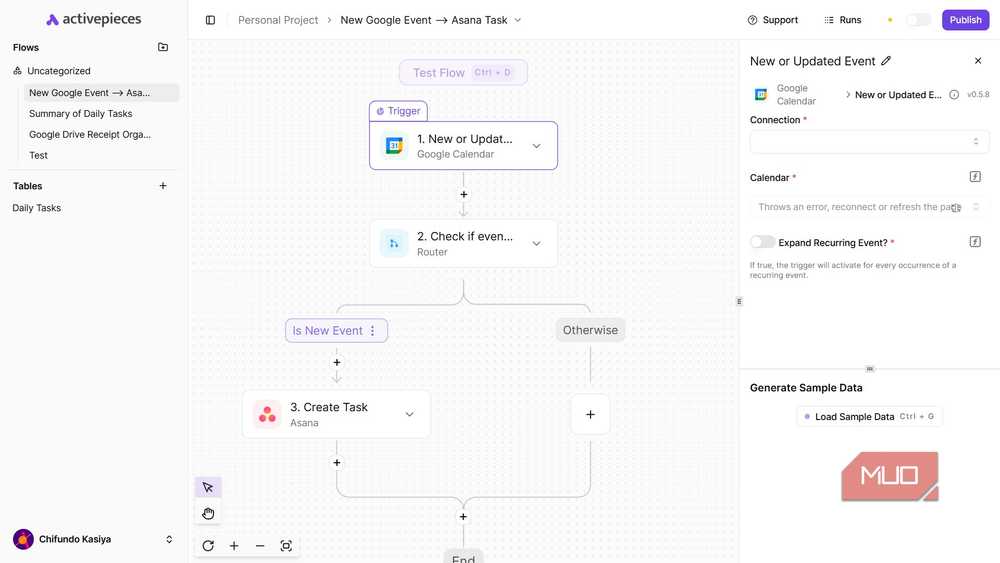Zoom out on the canvas
This screenshot has height=563, width=1000.
(x=260, y=546)
